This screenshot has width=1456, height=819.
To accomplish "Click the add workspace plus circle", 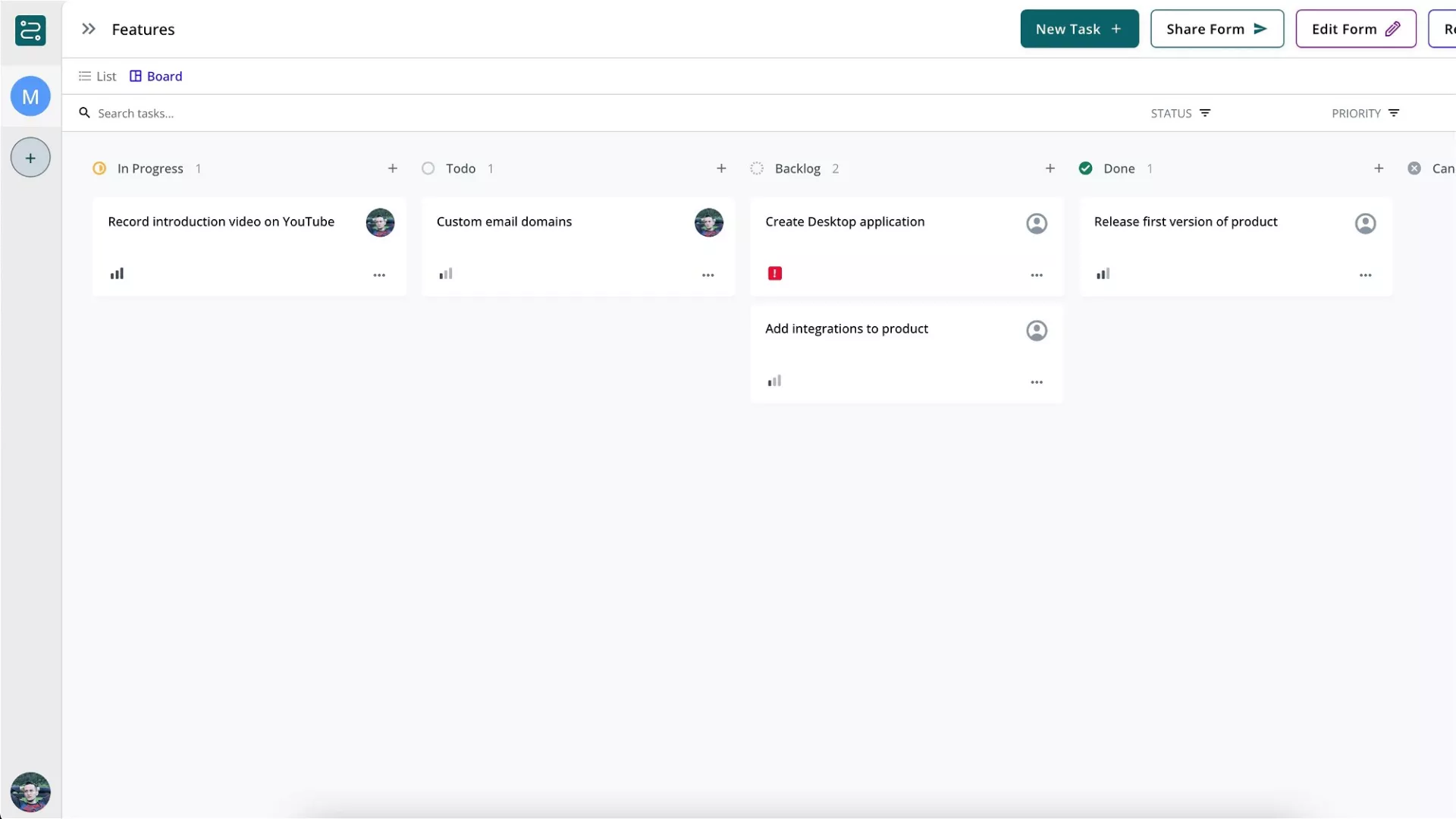I will pos(30,158).
